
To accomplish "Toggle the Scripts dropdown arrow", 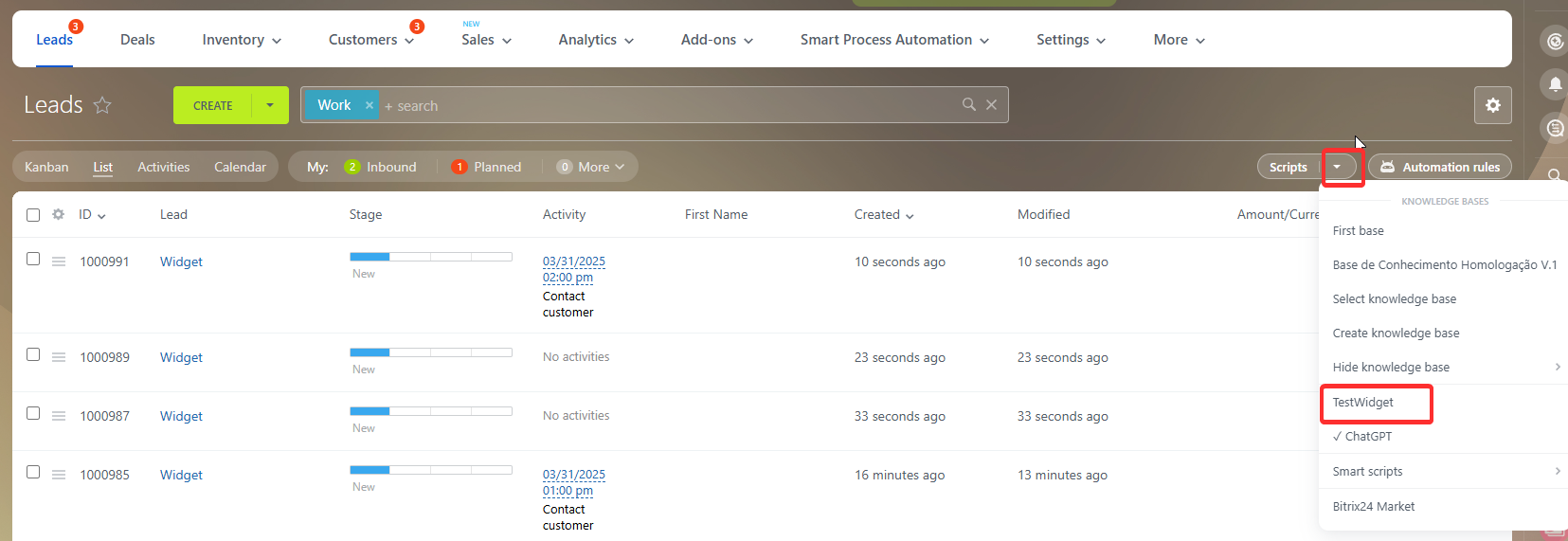I will tap(1337, 167).
